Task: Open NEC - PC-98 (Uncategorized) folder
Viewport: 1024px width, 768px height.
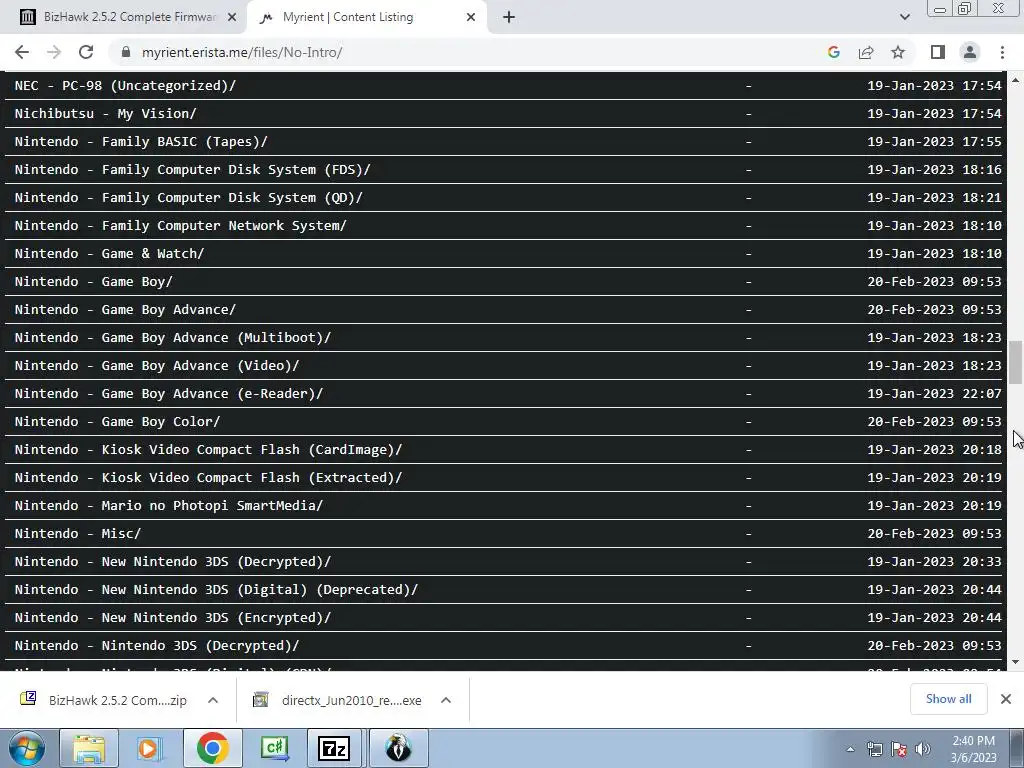Action: [125, 86]
